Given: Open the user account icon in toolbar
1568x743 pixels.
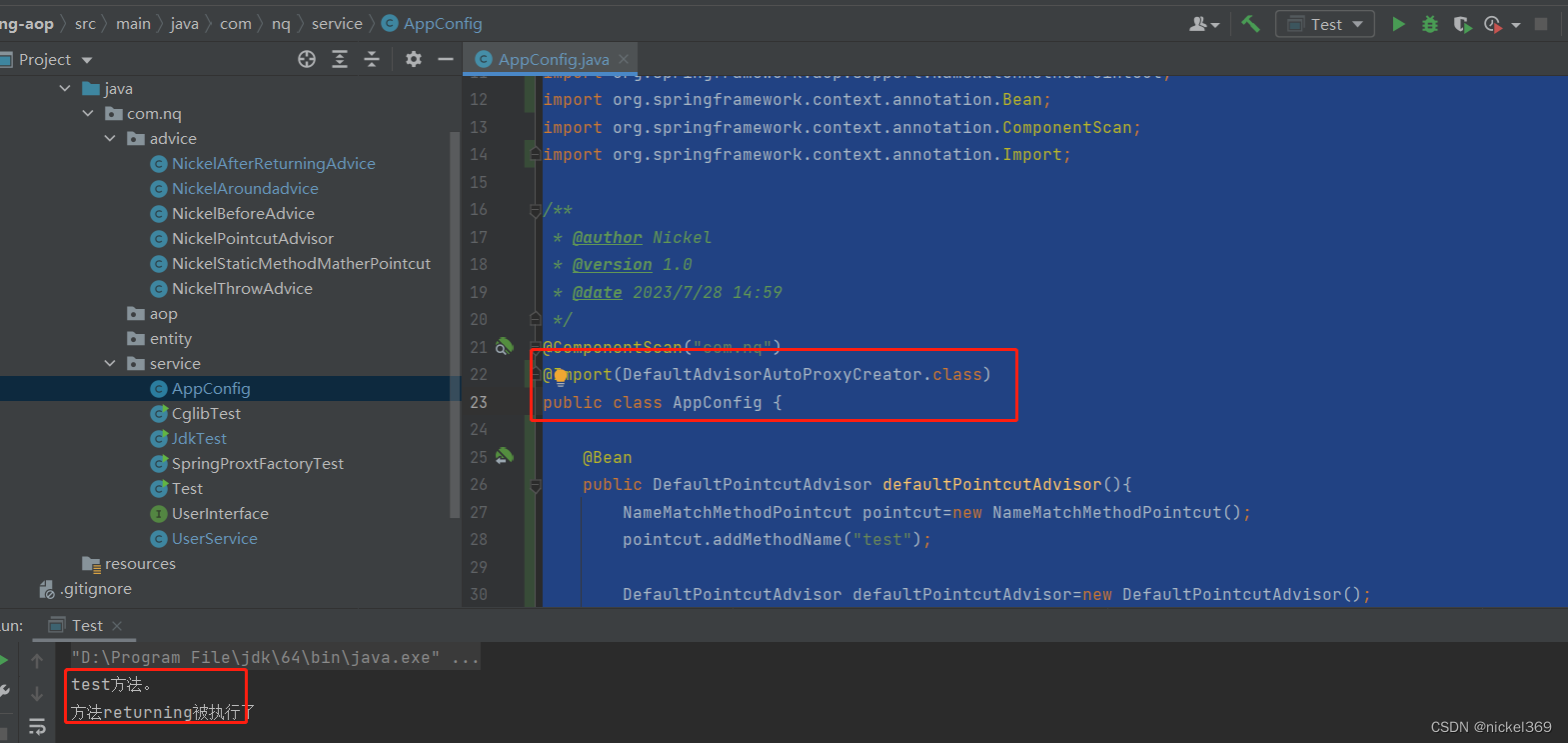Looking at the screenshot, I should click(x=1198, y=24).
